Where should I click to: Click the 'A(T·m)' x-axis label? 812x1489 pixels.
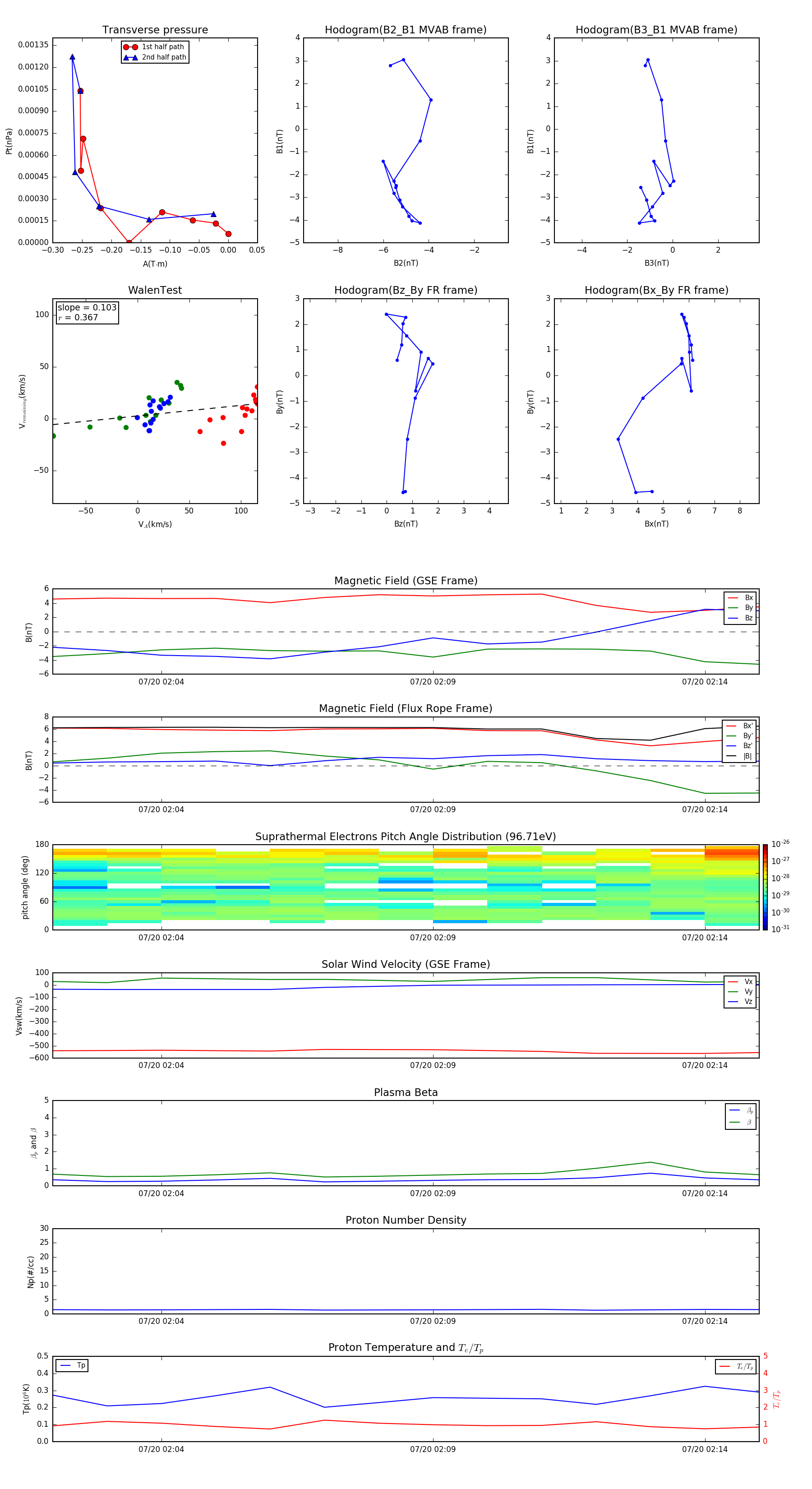pos(155,264)
